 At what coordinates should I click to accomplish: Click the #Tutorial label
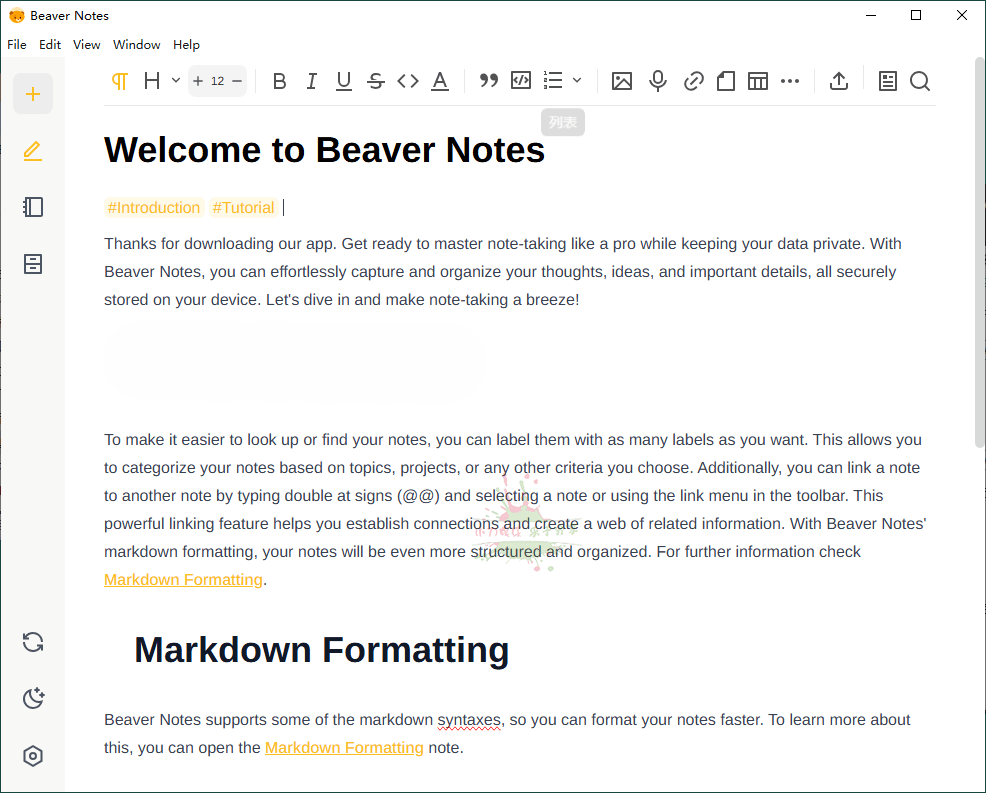(243, 208)
